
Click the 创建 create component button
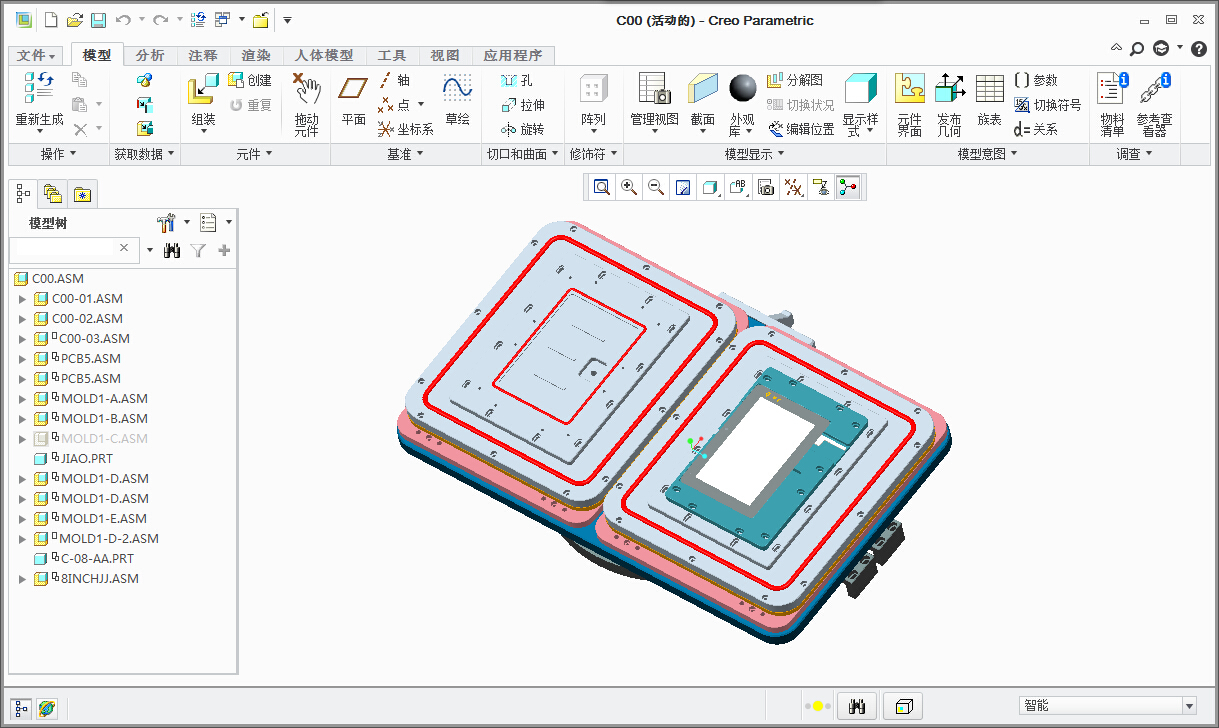pyautogui.click(x=250, y=80)
